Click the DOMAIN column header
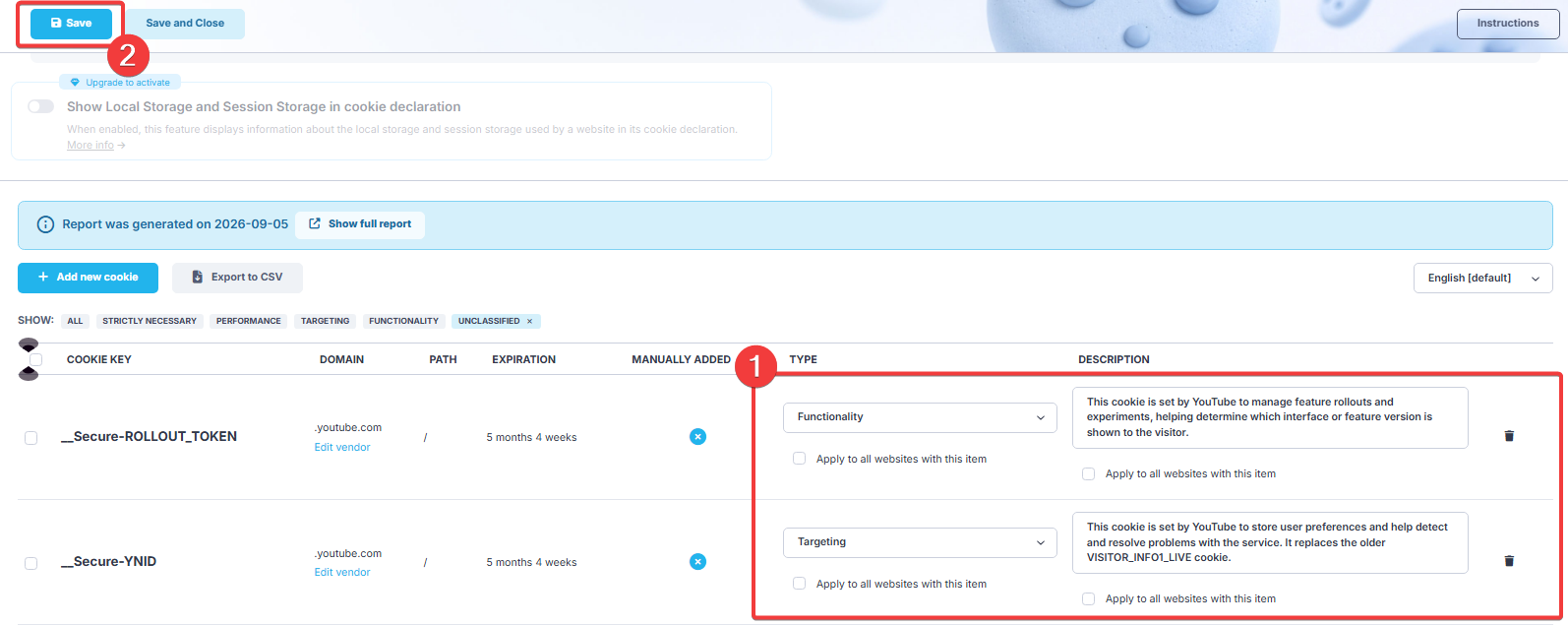This screenshot has width=1568, height=625. (x=341, y=359)
